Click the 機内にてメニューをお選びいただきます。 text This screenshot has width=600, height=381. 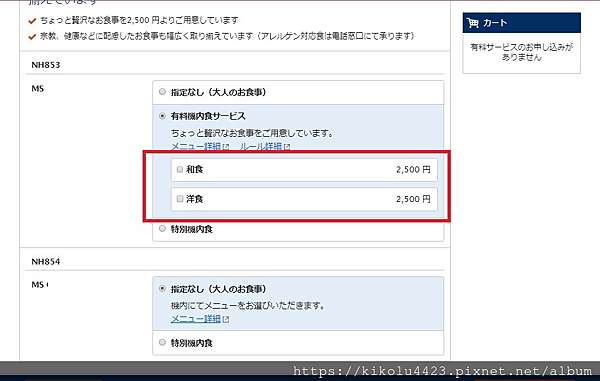click(248, 306)
